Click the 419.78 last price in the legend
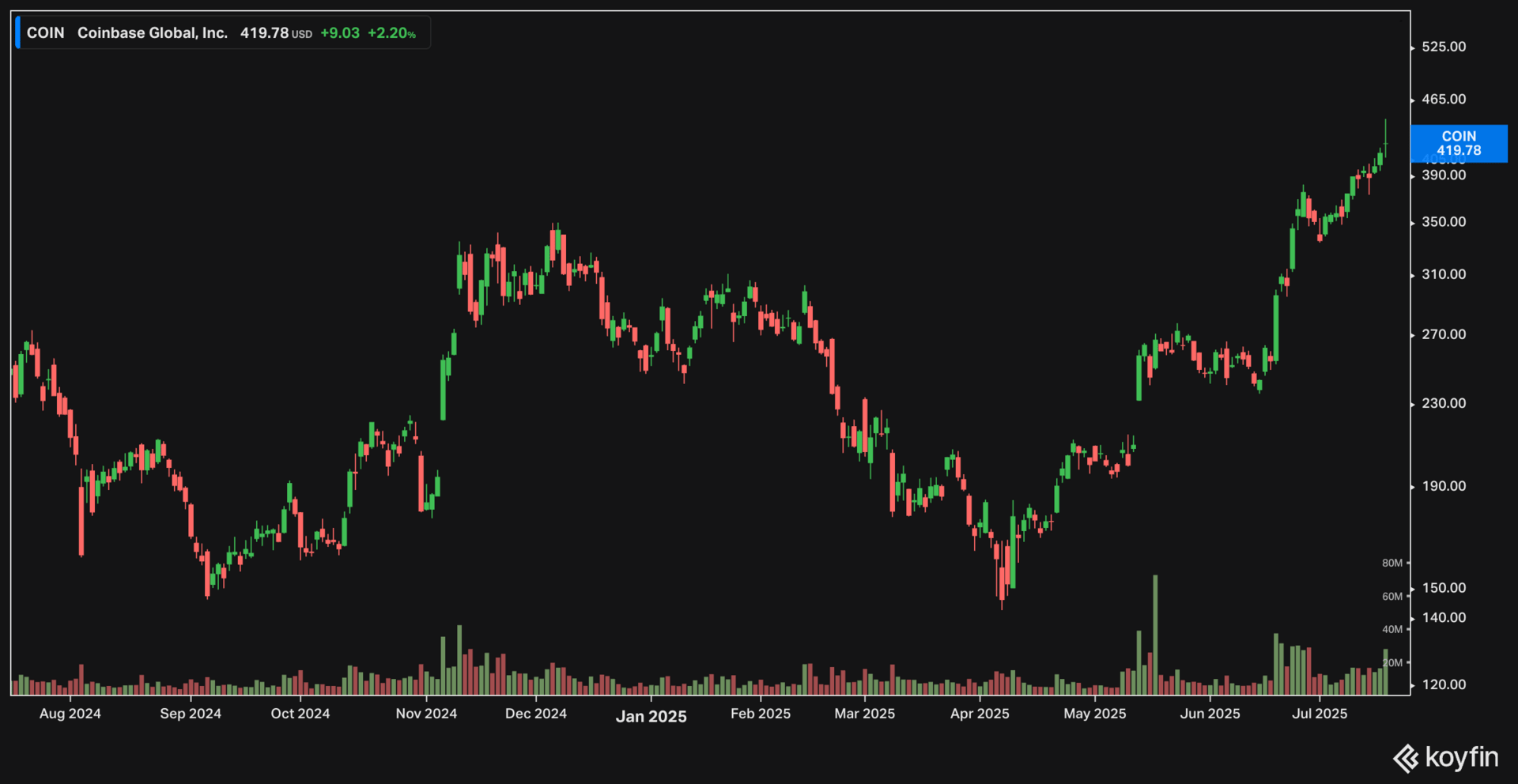This screenshot has height=784, width=1518. 264,33
